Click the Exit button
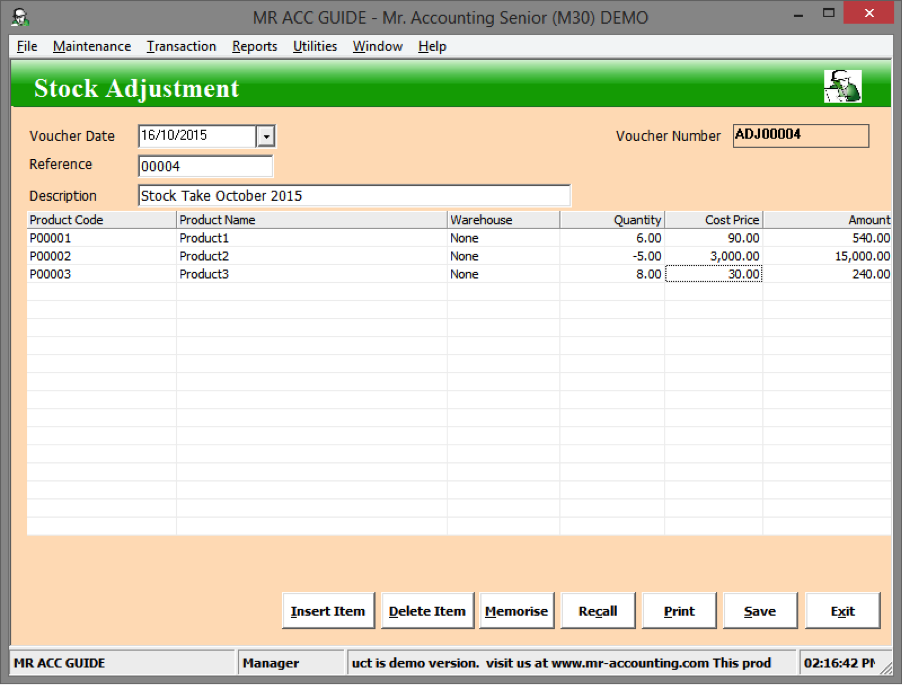 [843, 611]
